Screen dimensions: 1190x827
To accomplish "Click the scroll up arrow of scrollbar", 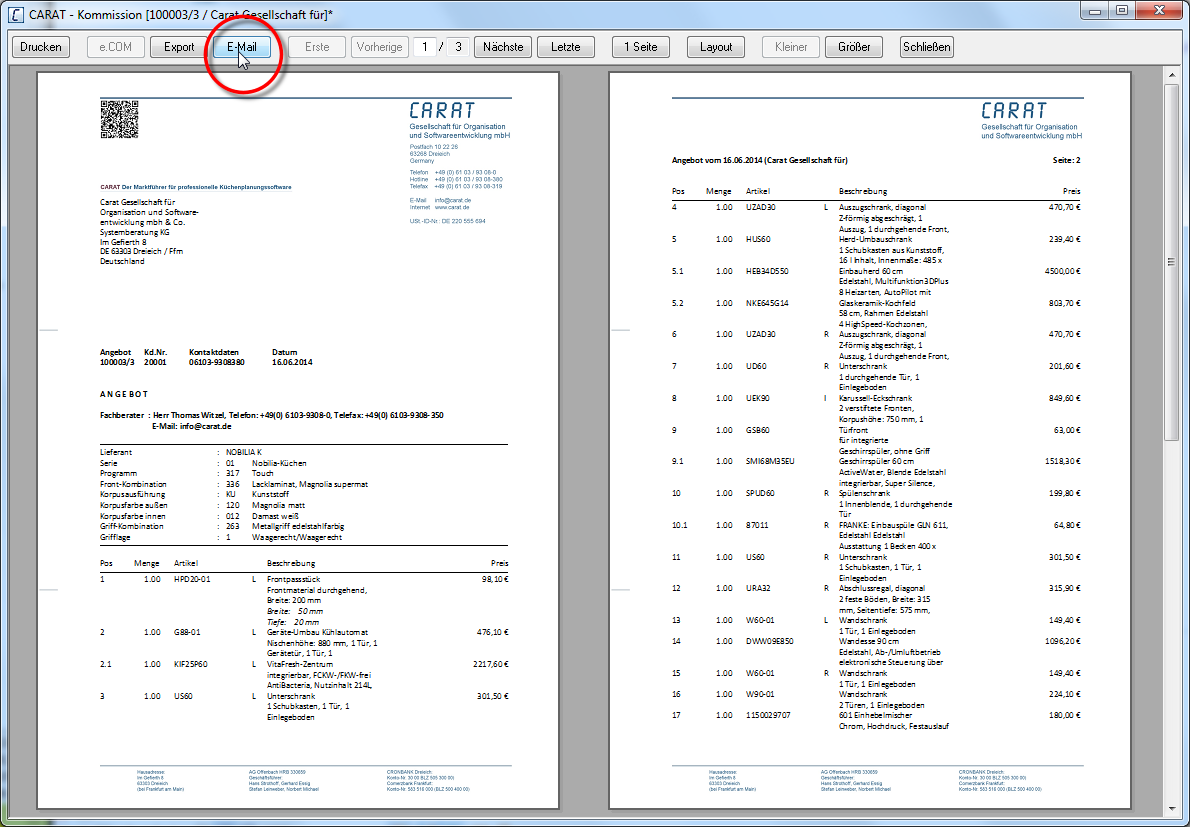I will pos(1171,79).
